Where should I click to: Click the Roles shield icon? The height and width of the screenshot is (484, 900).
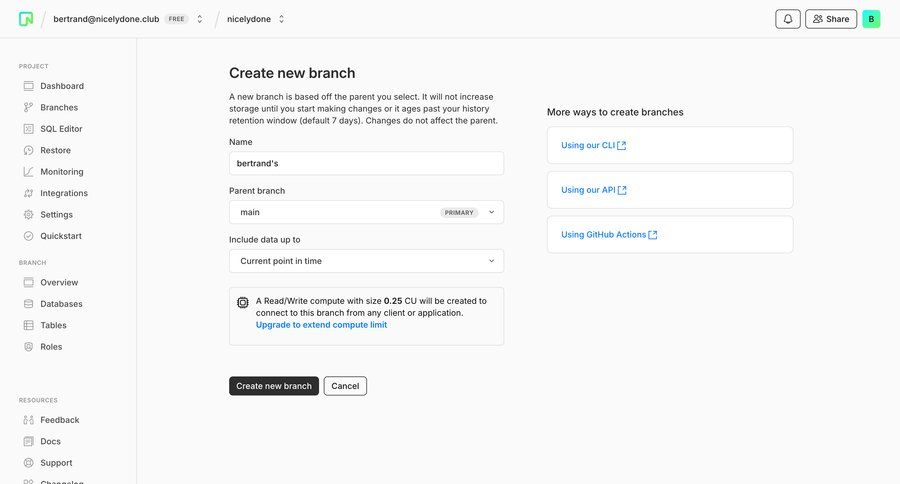(x=29, y=347)
